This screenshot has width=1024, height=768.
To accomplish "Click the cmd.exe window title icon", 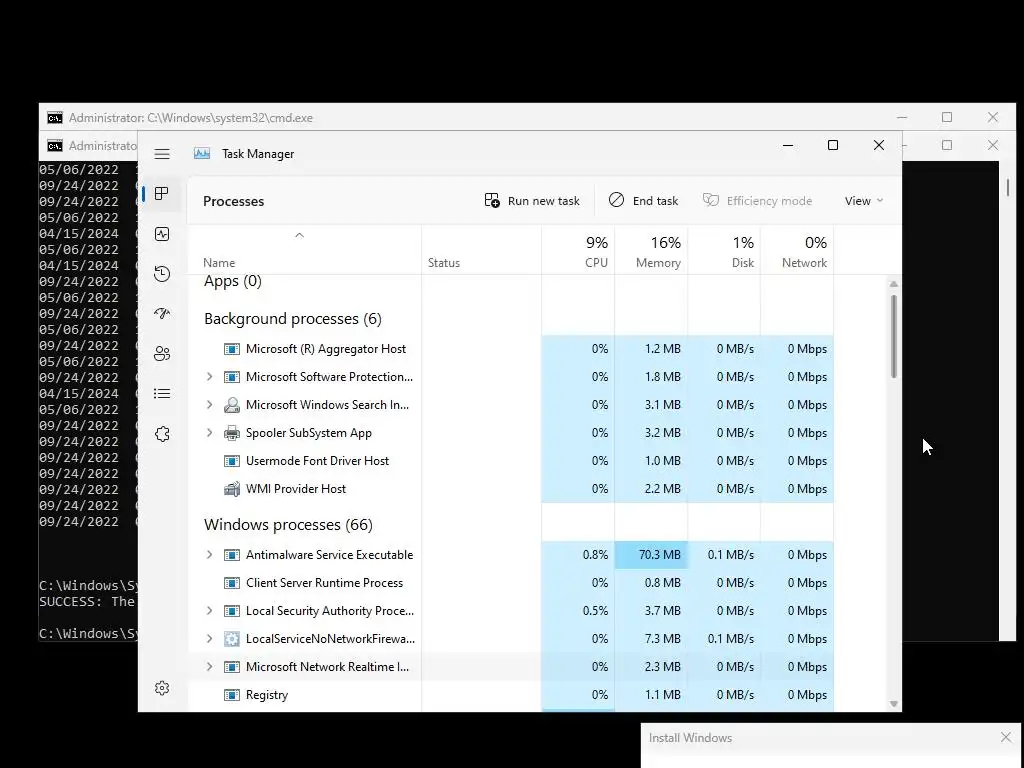I will (55, 118).
